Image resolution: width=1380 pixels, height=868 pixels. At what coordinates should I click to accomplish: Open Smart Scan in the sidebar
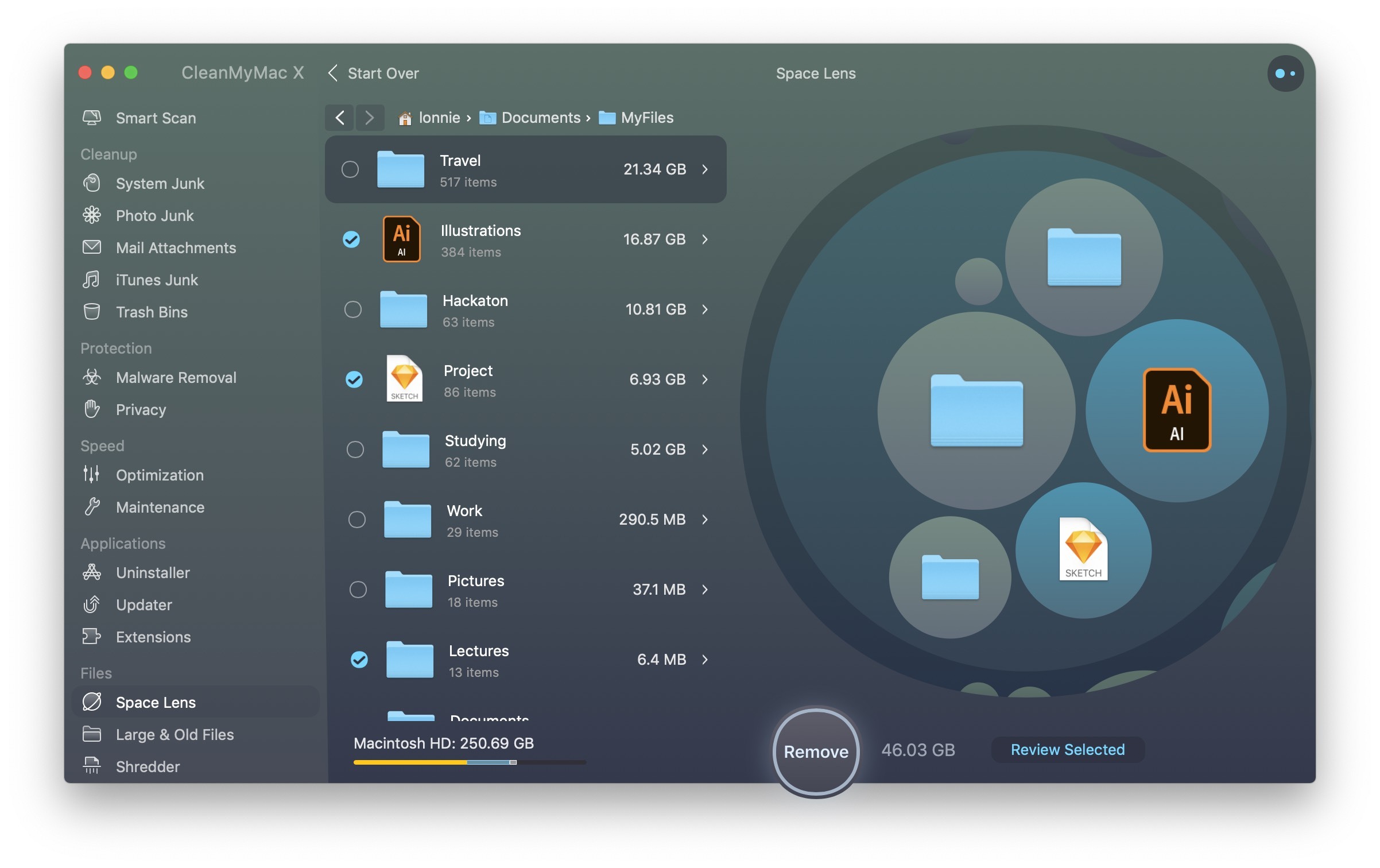click(x=195, y=118)
